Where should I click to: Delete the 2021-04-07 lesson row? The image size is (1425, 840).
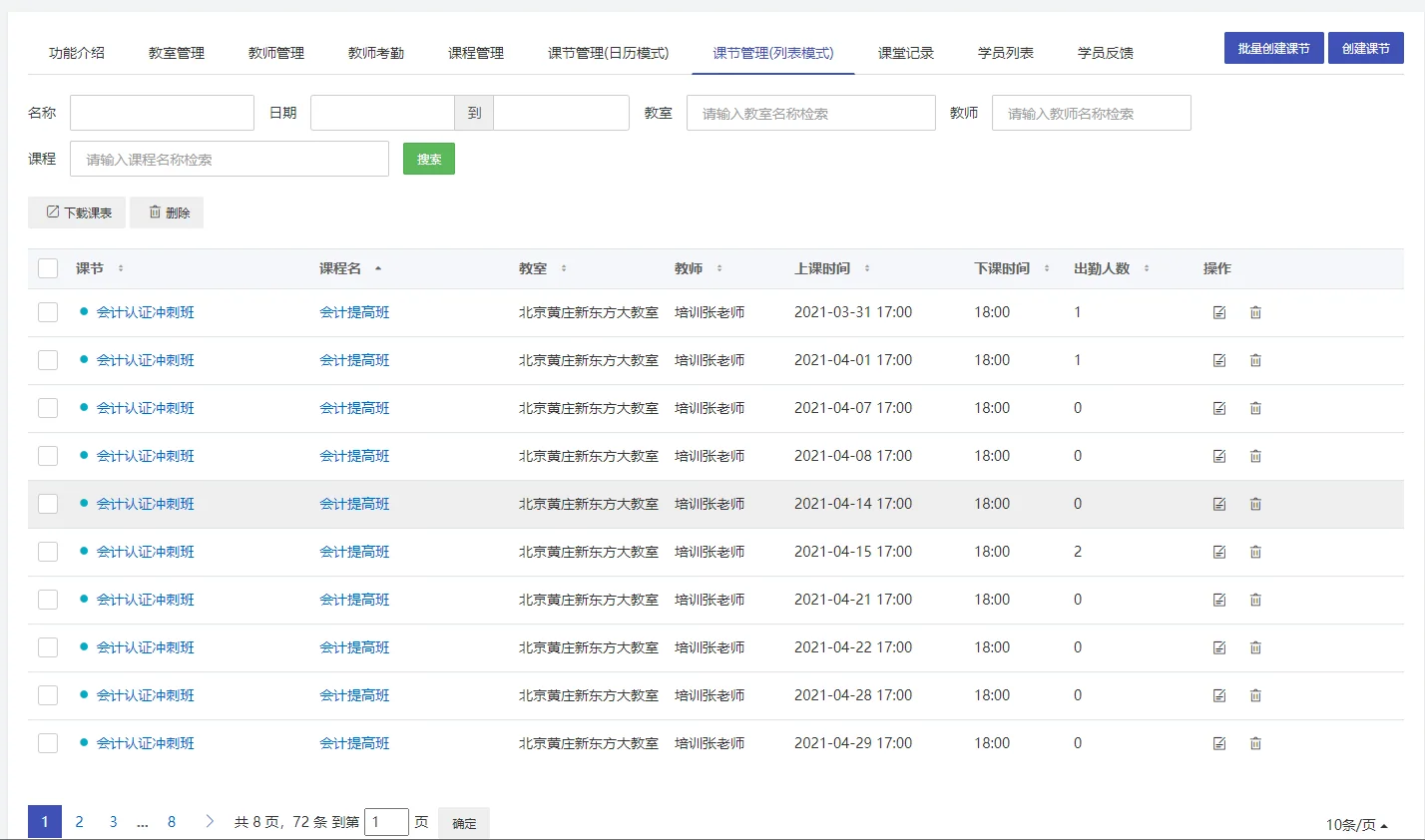click(x=1255, y=408)
